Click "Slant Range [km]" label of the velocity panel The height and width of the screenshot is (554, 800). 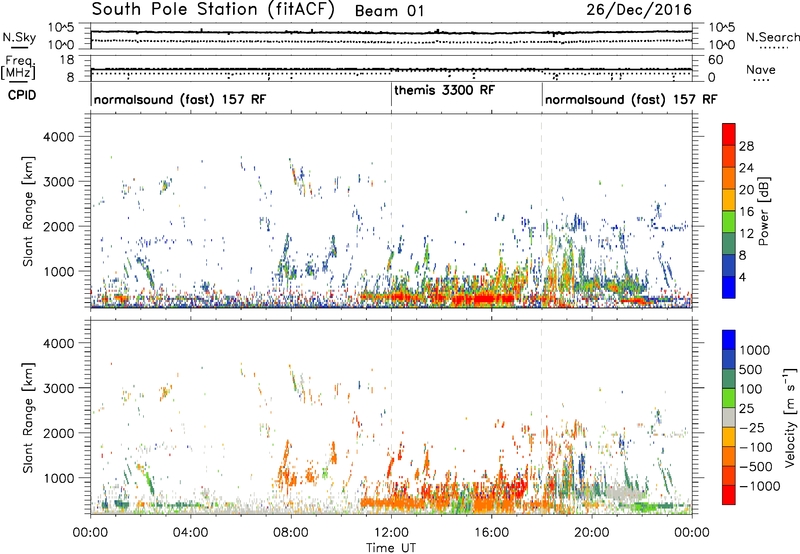pyautogui.click(x=28, y=418)
